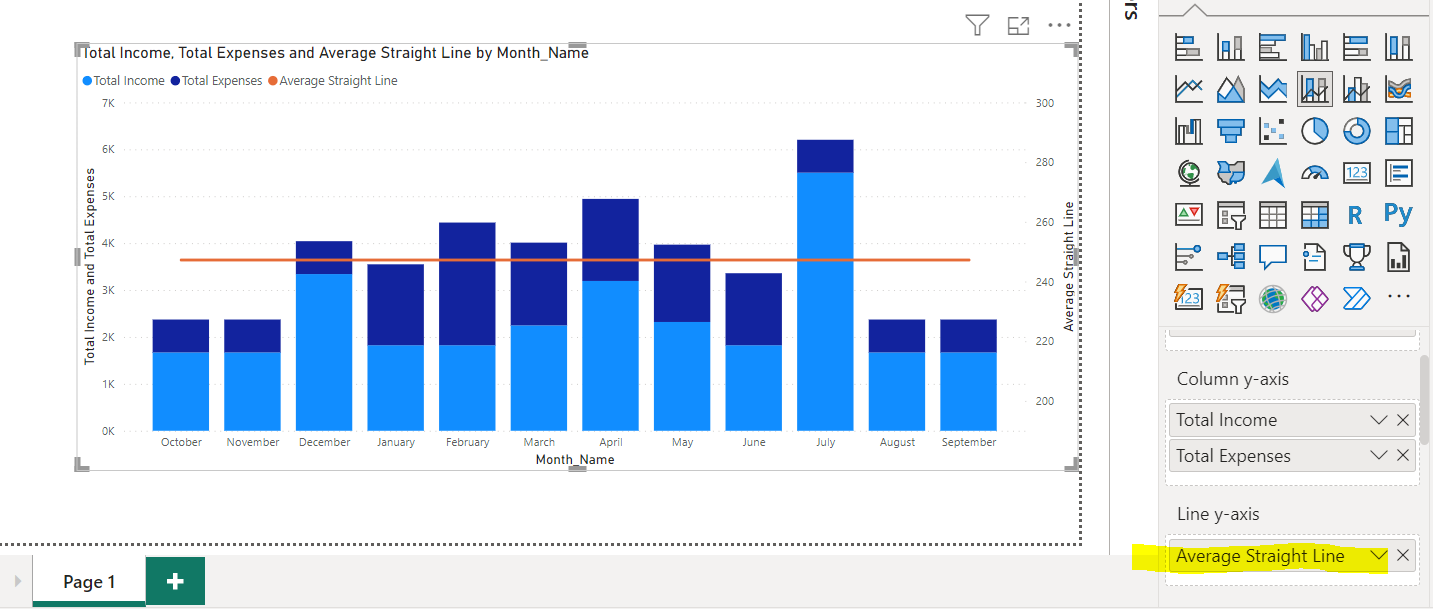Select the Slicer visual
1433x609 pixels.
[1230, 214]
